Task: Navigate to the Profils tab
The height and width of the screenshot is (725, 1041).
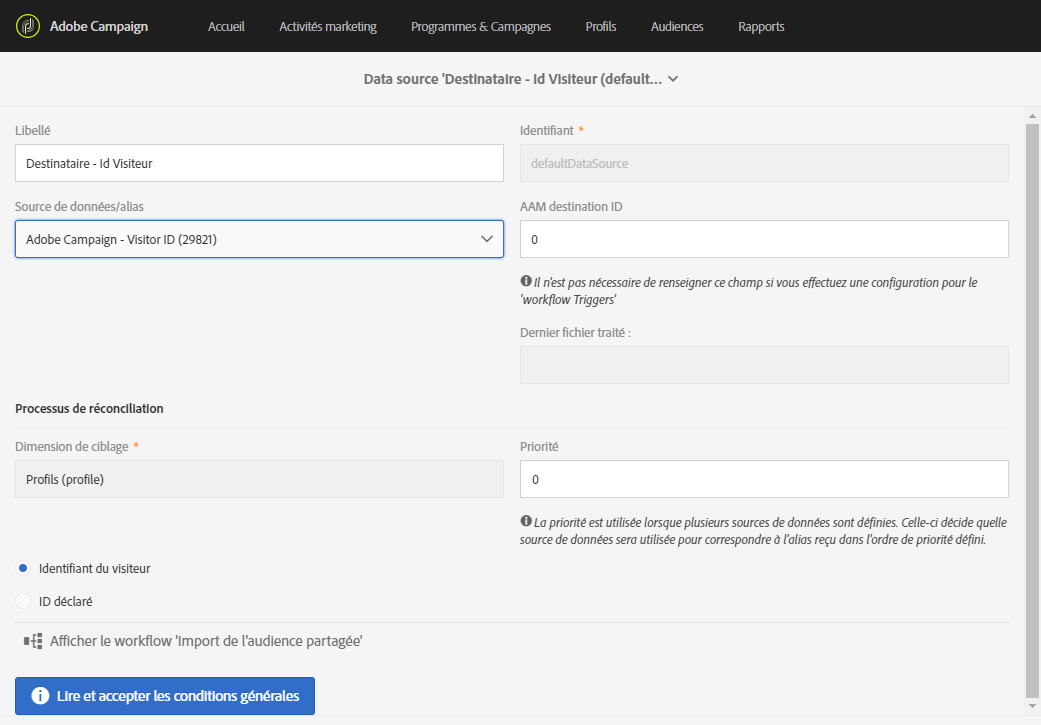Action: [601, 27]
